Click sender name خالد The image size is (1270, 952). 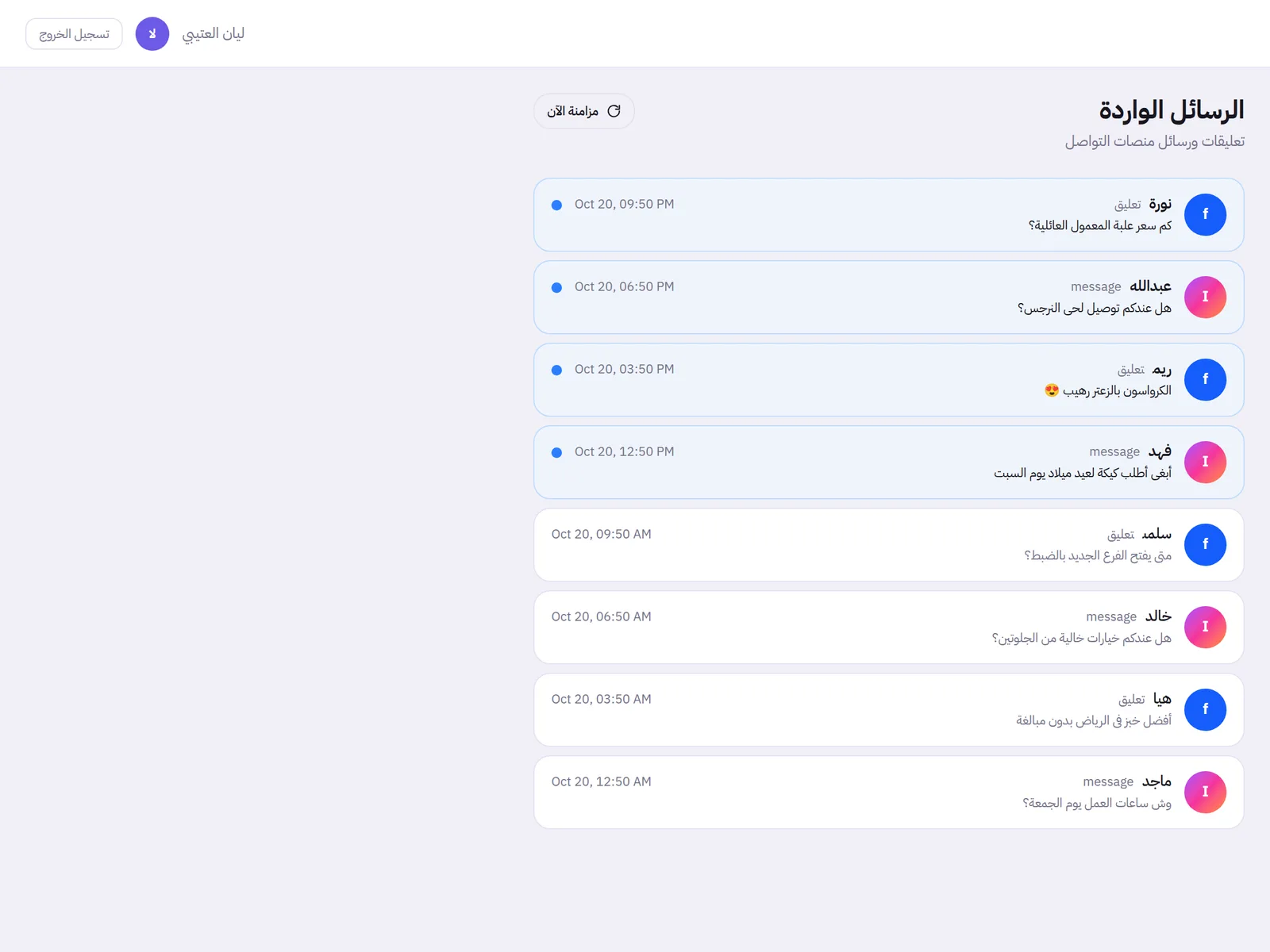(1158, 616)
